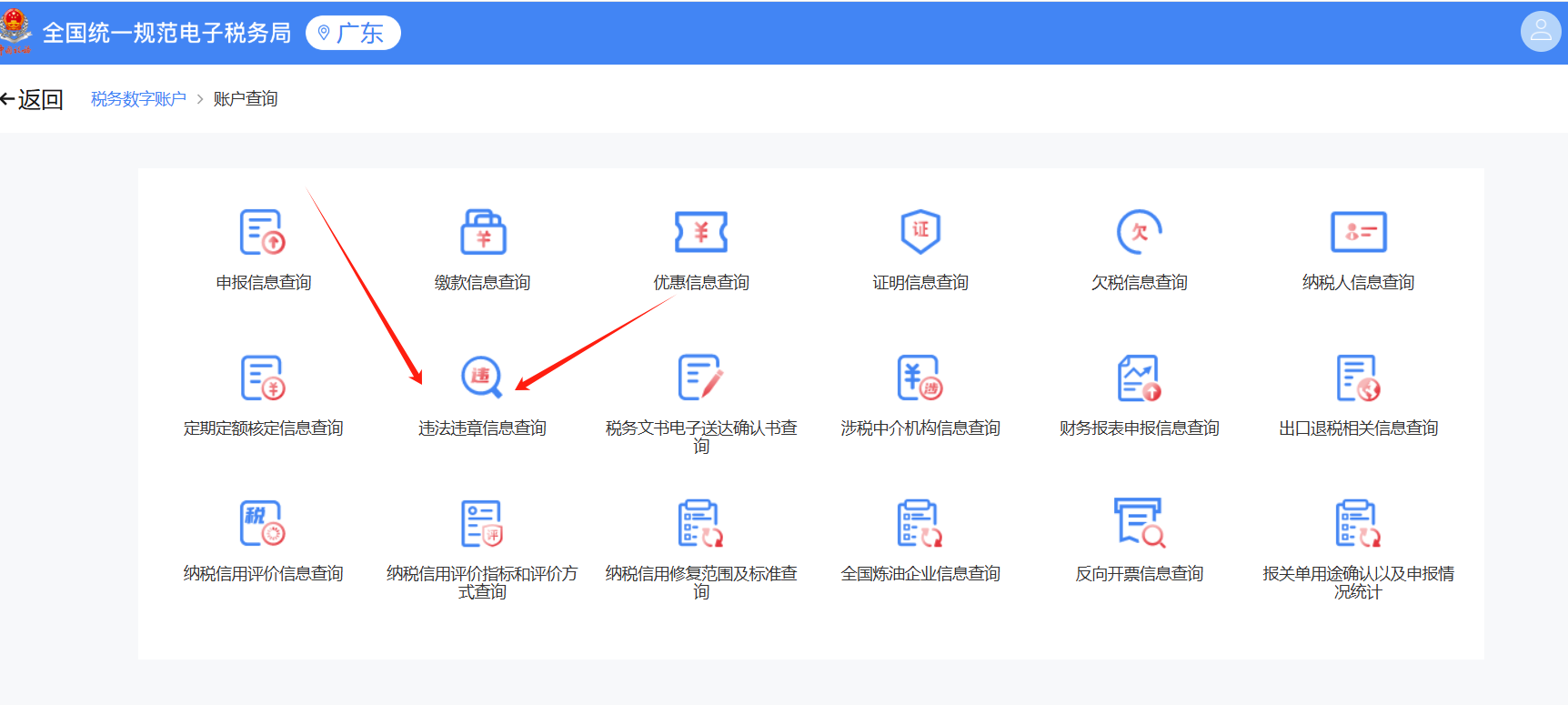This screenshot has height=705, width=1568.
Task: Click the 反向开票信息查询 label
Action: click(x=1140, y=574)
